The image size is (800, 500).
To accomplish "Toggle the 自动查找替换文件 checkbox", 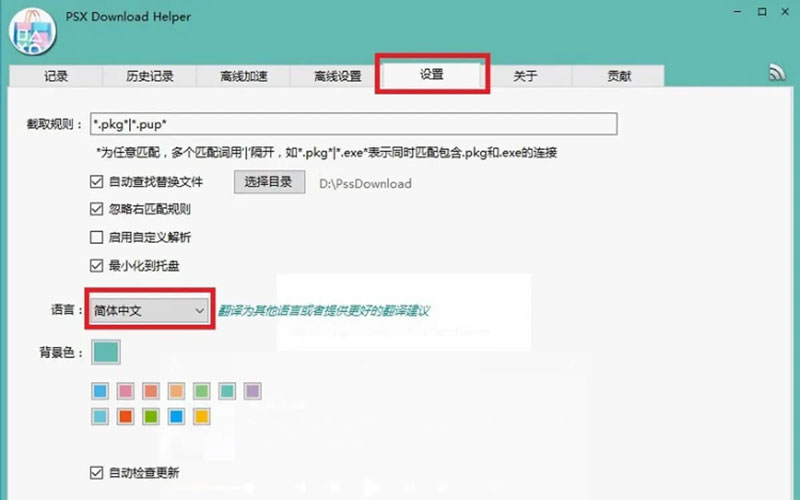I will (97, 182).
